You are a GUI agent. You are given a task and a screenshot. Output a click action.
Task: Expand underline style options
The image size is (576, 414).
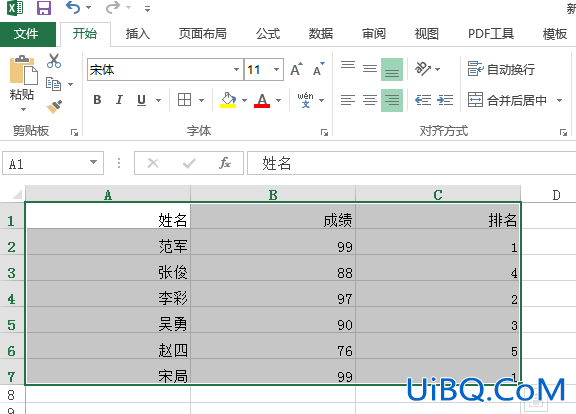point(158,100)
